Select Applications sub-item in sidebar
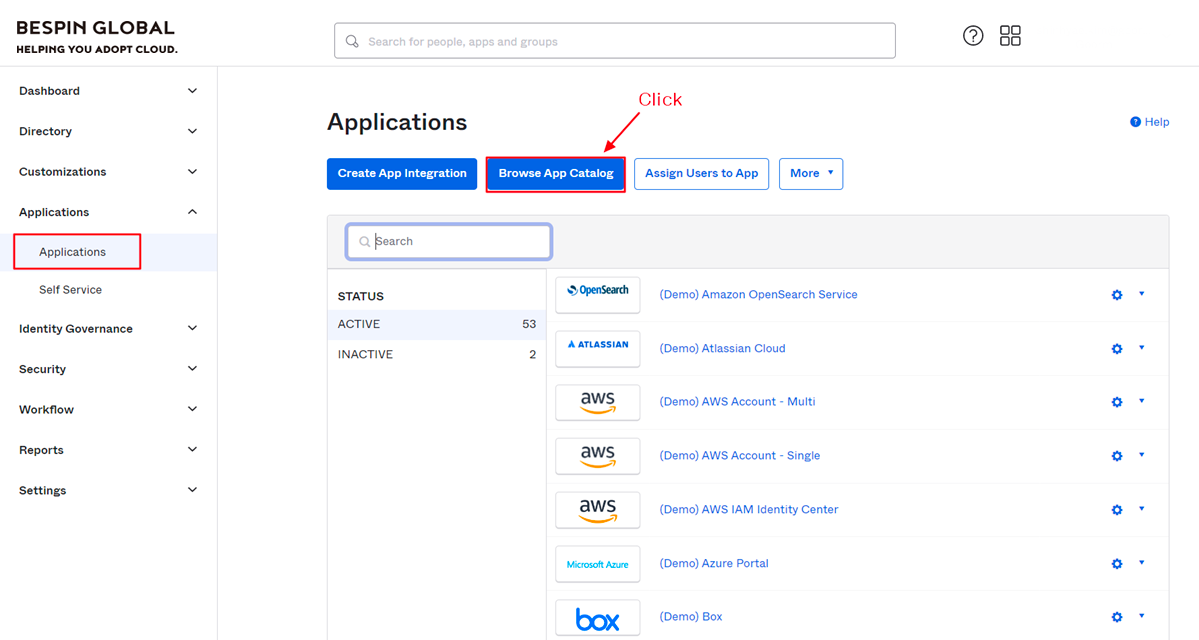 72,252
